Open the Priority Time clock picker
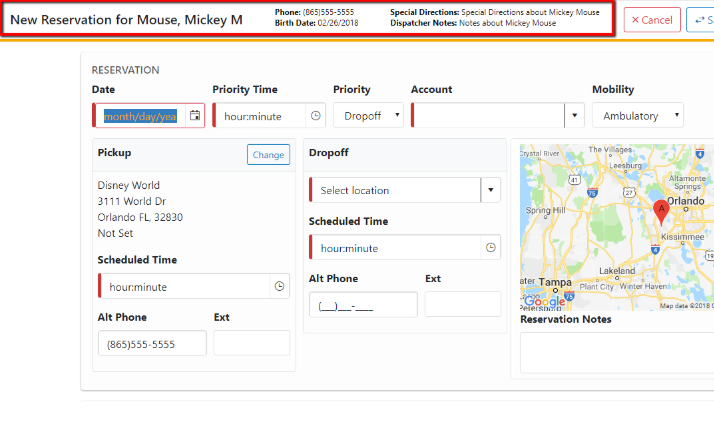 (316, 116)
